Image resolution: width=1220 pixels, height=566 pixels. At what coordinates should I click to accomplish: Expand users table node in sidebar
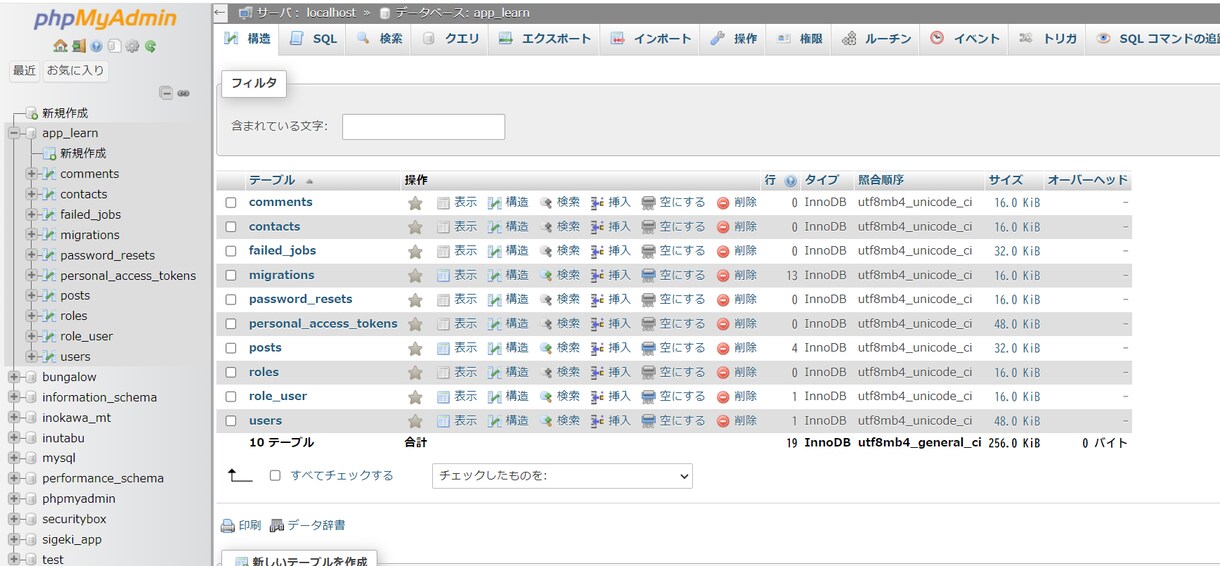[x=32, y=356]
